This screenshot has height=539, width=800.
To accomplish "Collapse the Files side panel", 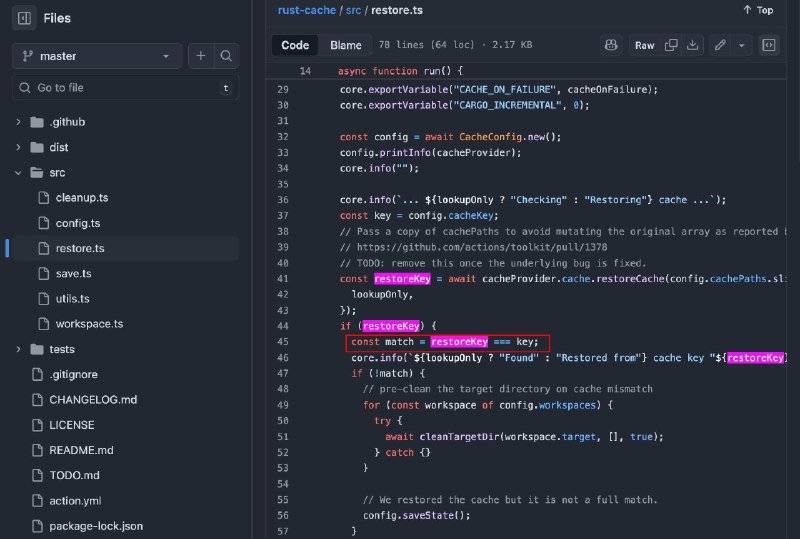I will (25, 18).
